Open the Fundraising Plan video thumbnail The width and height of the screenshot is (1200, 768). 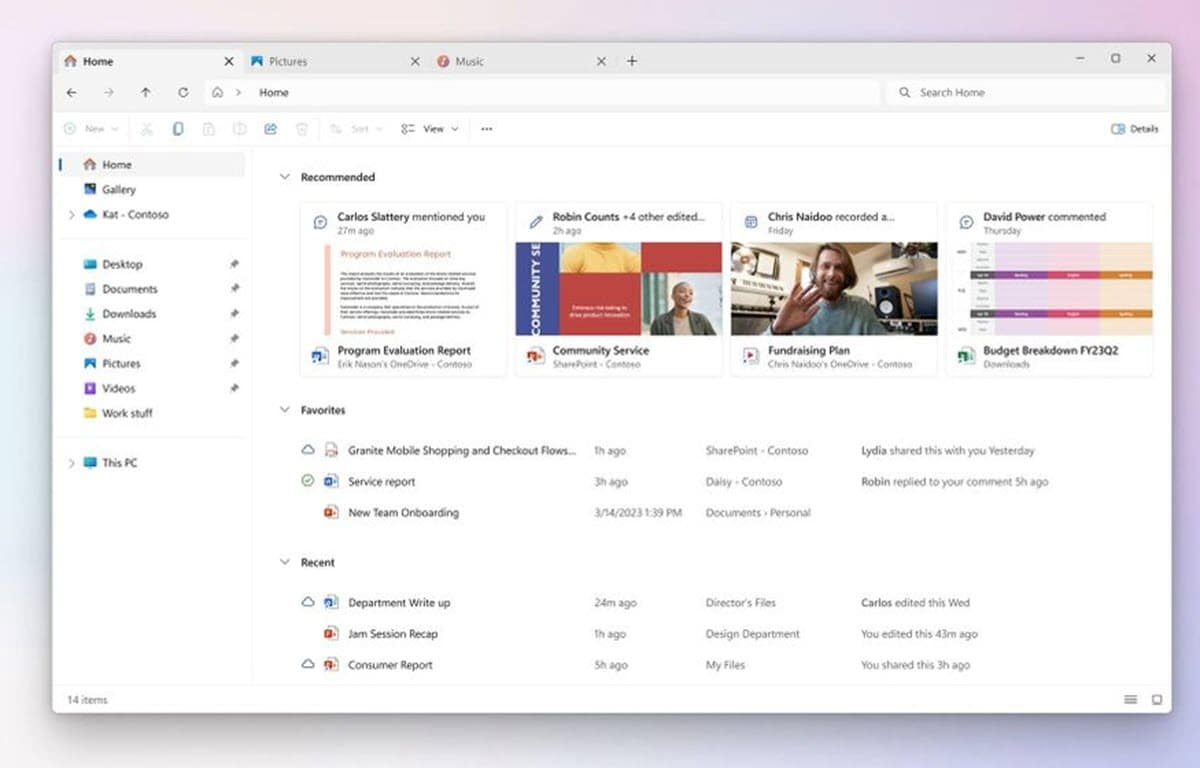click(x=834, y=289)
